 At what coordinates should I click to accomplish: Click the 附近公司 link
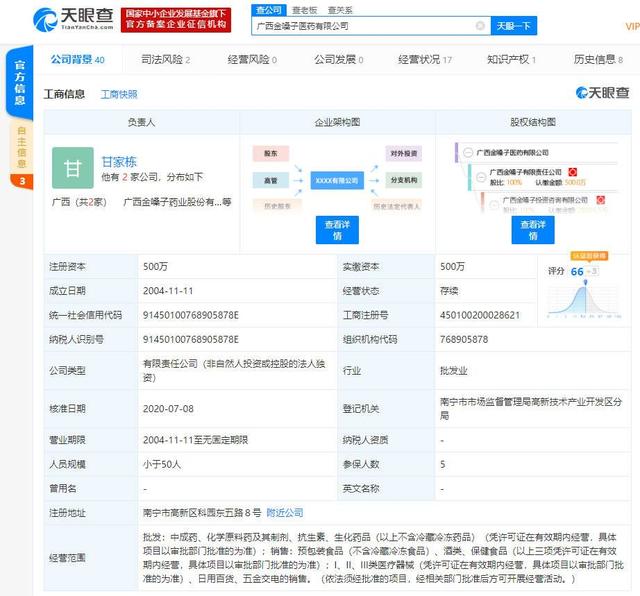[285, 513]
